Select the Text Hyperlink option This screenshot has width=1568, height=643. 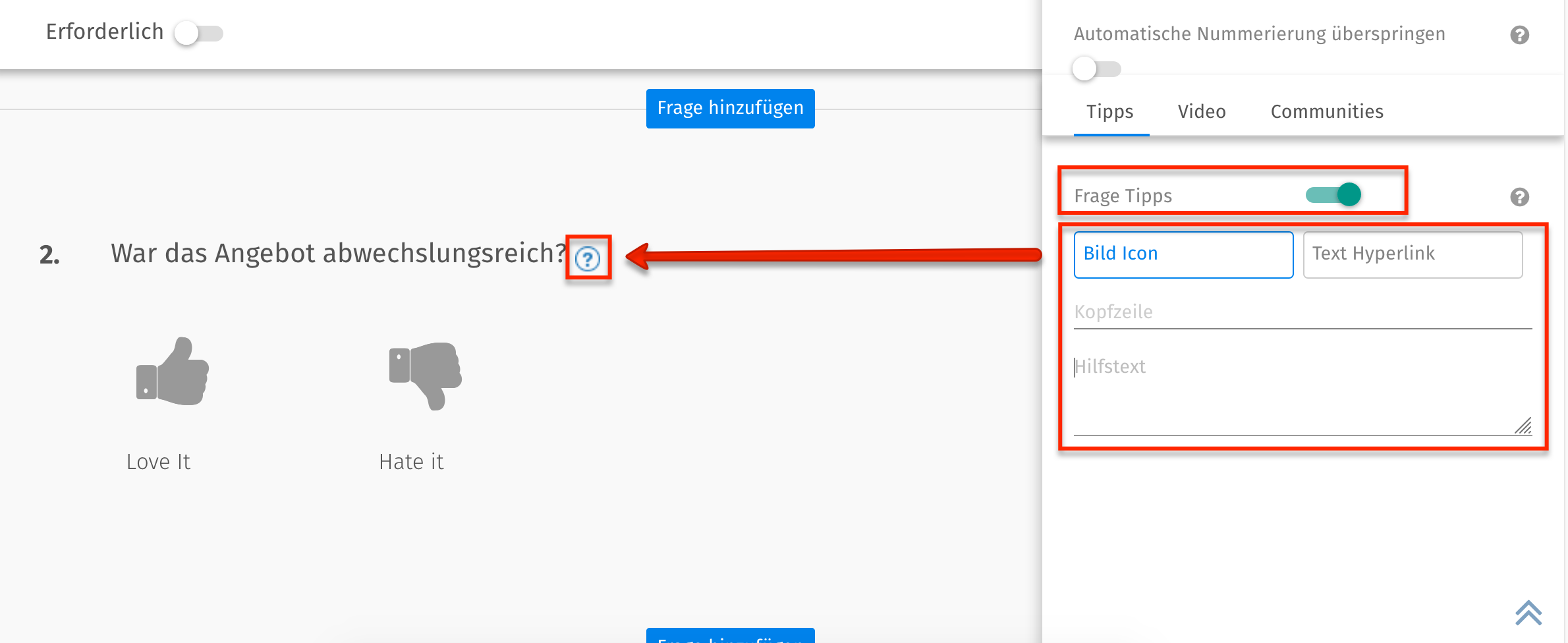tap(1412, 254)
